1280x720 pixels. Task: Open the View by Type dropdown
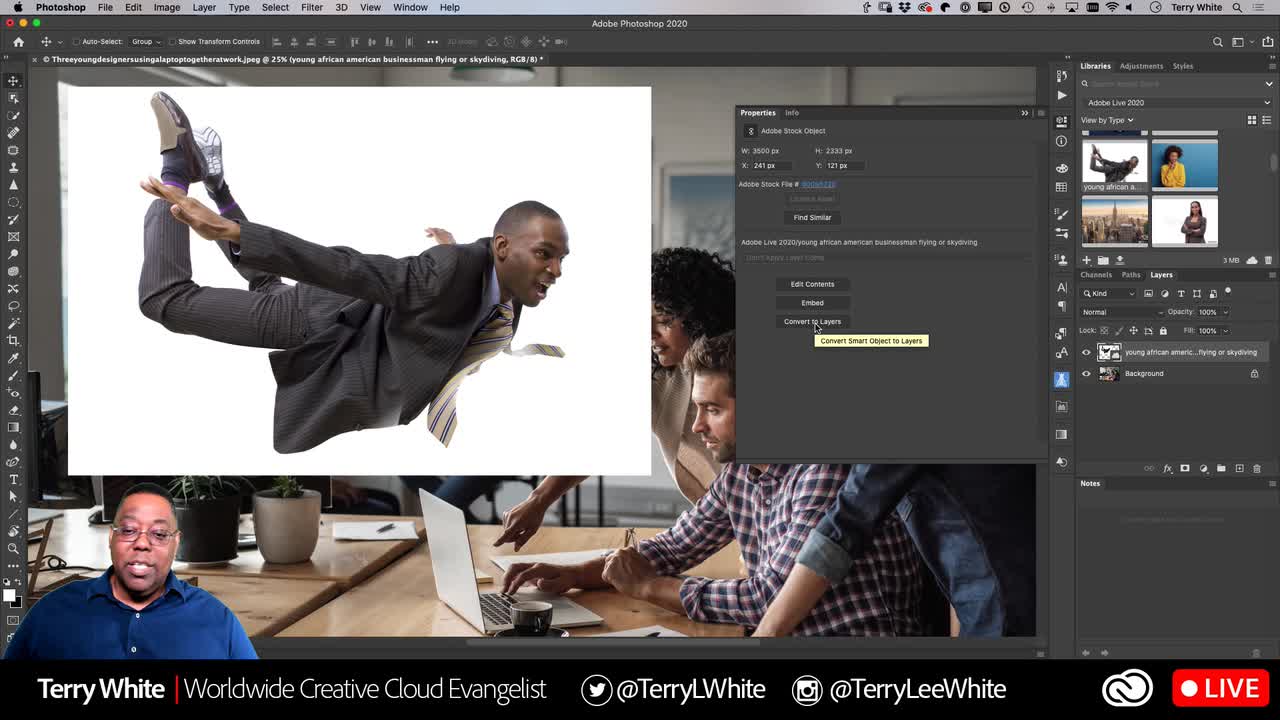point(1106,120)
